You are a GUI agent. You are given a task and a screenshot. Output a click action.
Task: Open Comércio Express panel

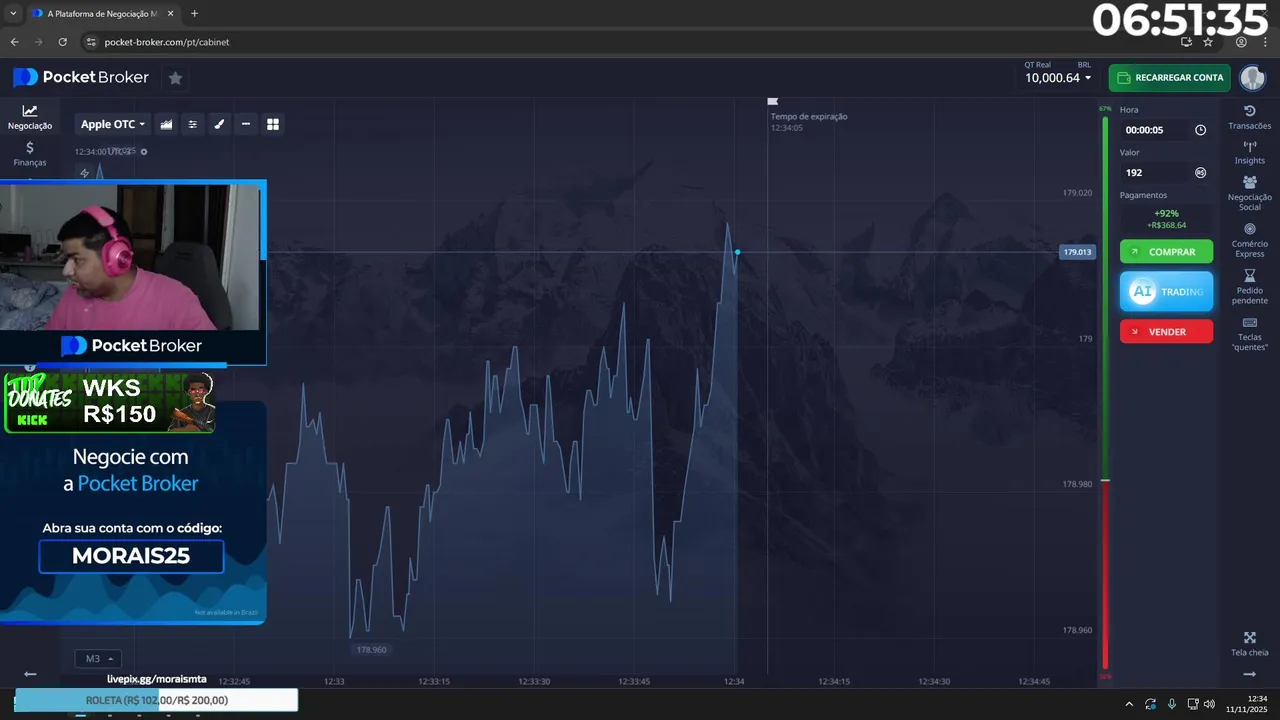tap(1250, 240)
